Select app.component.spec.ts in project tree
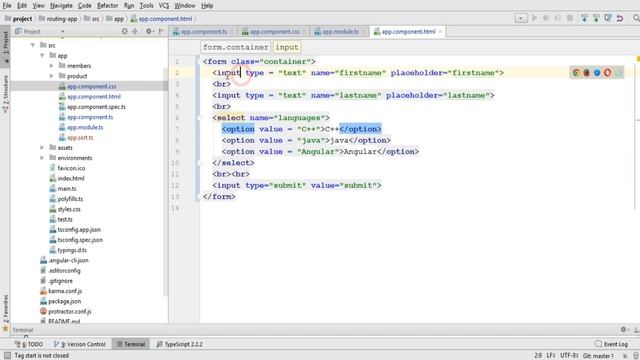This screenshot has width=640, height=360. pyautogui.click(x=96, y=107)
